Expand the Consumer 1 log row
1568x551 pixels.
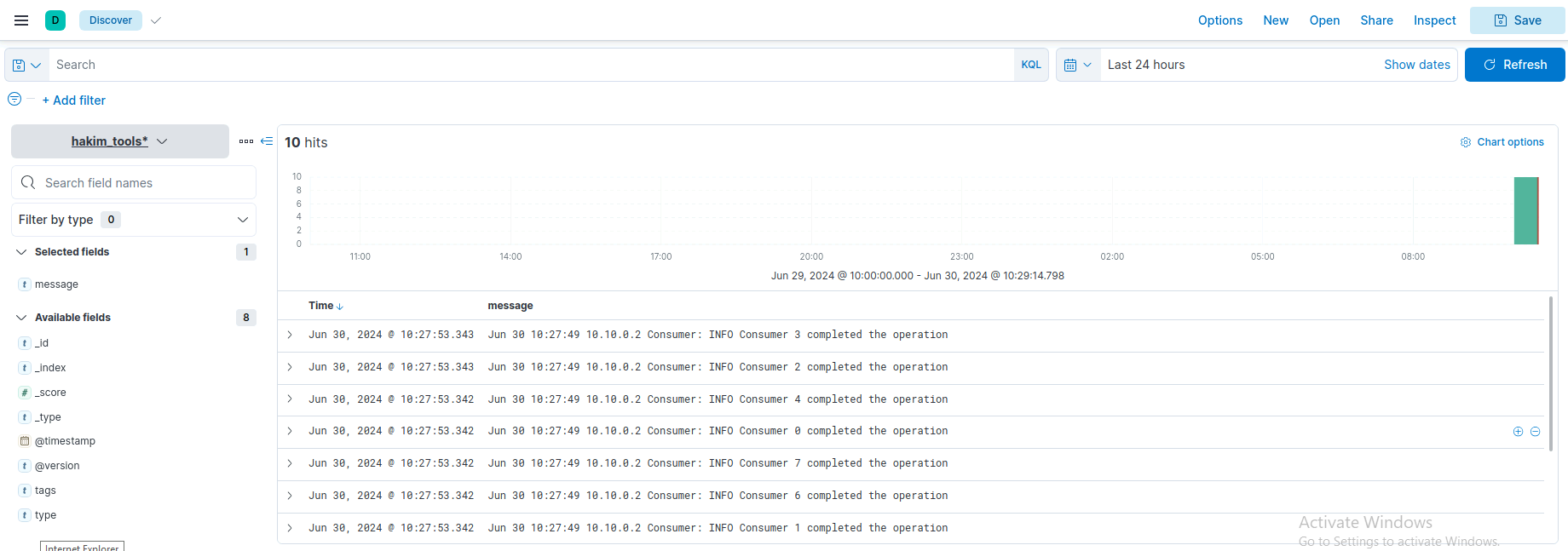pyautogui.click(x=290, y=528)
